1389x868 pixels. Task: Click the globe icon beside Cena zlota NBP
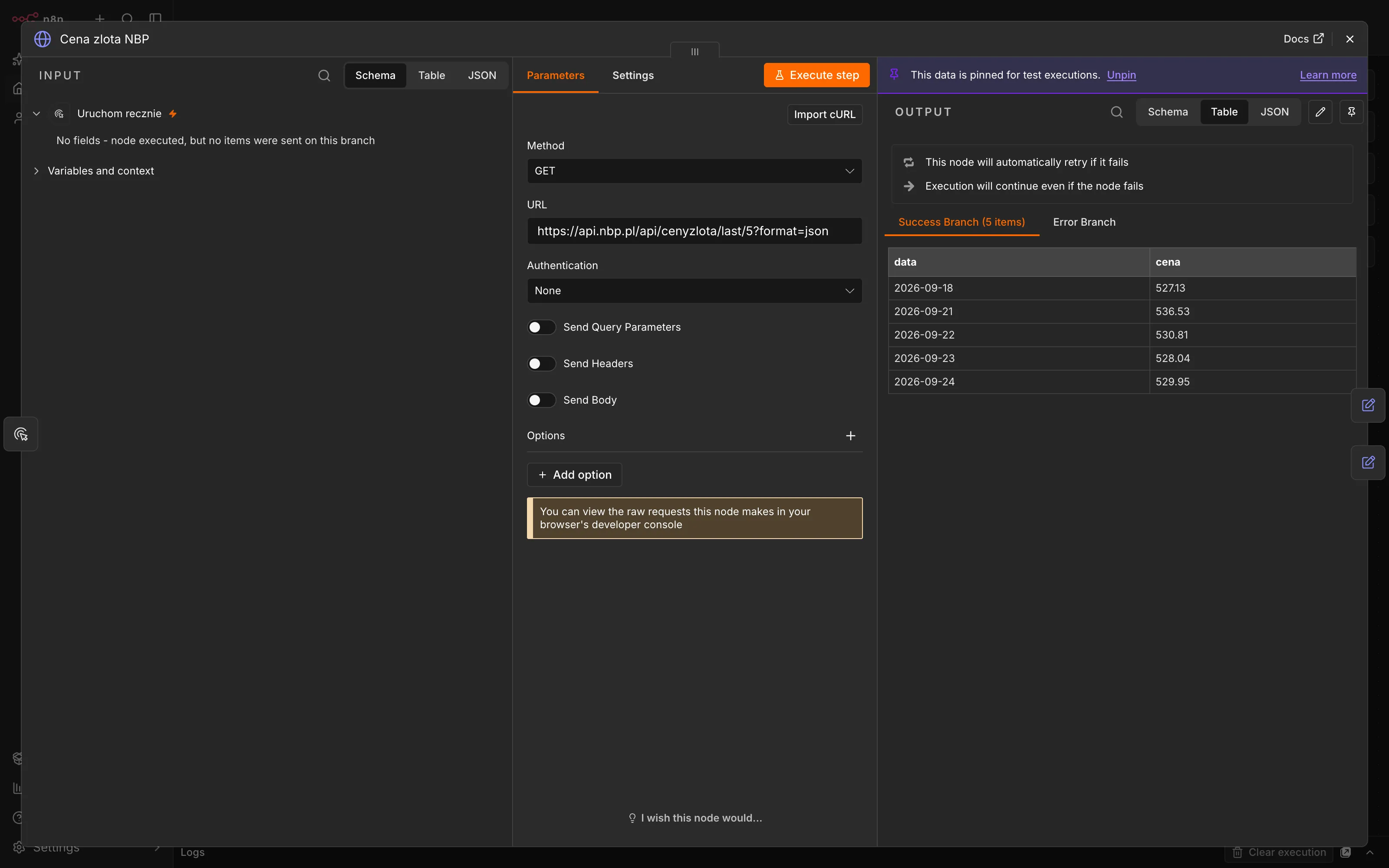tap(43, 39)
